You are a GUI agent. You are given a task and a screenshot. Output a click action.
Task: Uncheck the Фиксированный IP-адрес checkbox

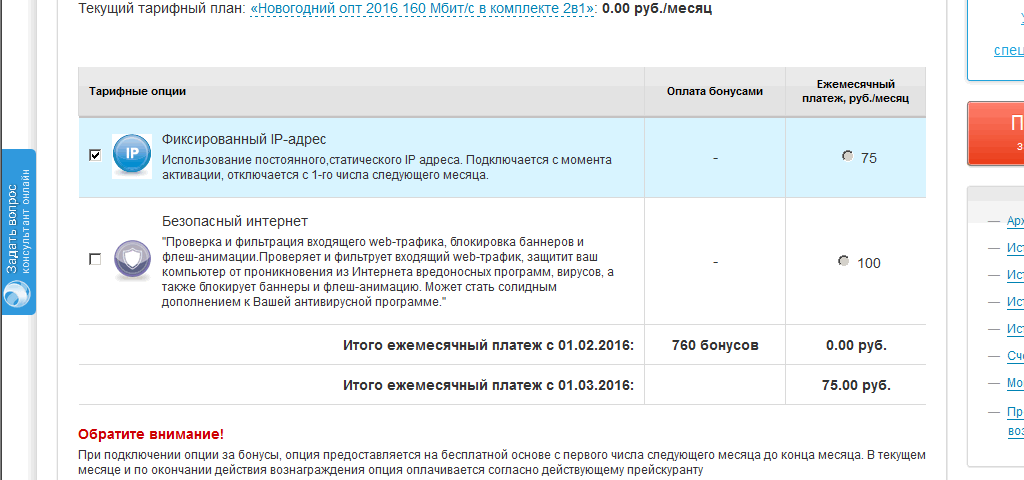95,155
